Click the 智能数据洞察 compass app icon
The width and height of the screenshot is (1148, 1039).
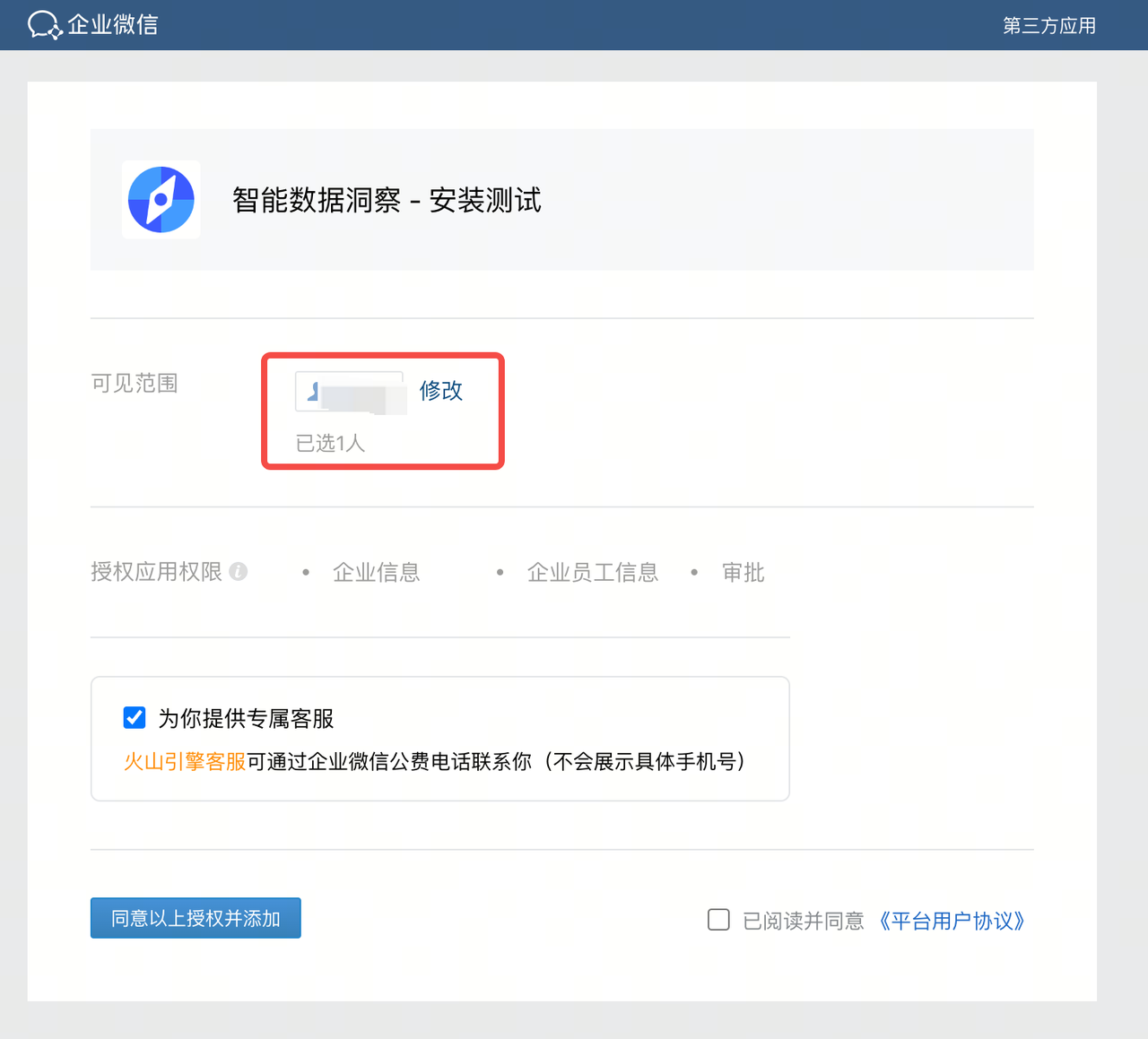click(161, 200)
